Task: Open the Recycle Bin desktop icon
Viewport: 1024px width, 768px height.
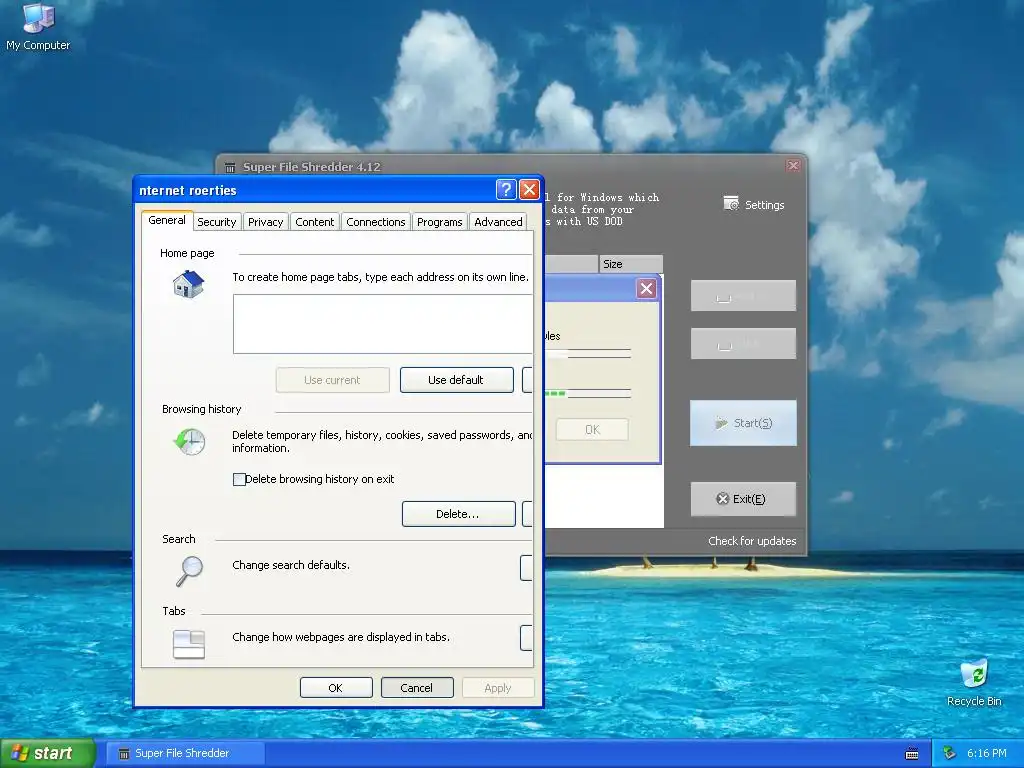Action: (974, 682)
